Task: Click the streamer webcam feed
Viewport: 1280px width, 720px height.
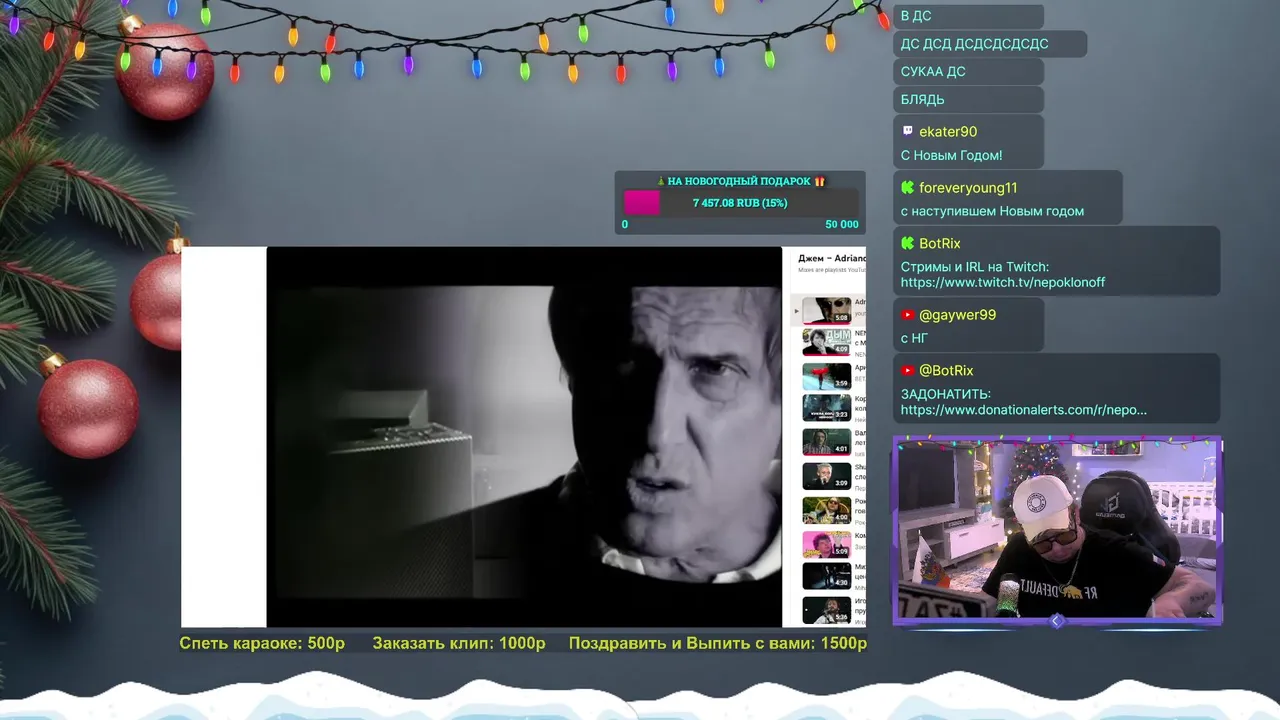Action: point(1058,530)
